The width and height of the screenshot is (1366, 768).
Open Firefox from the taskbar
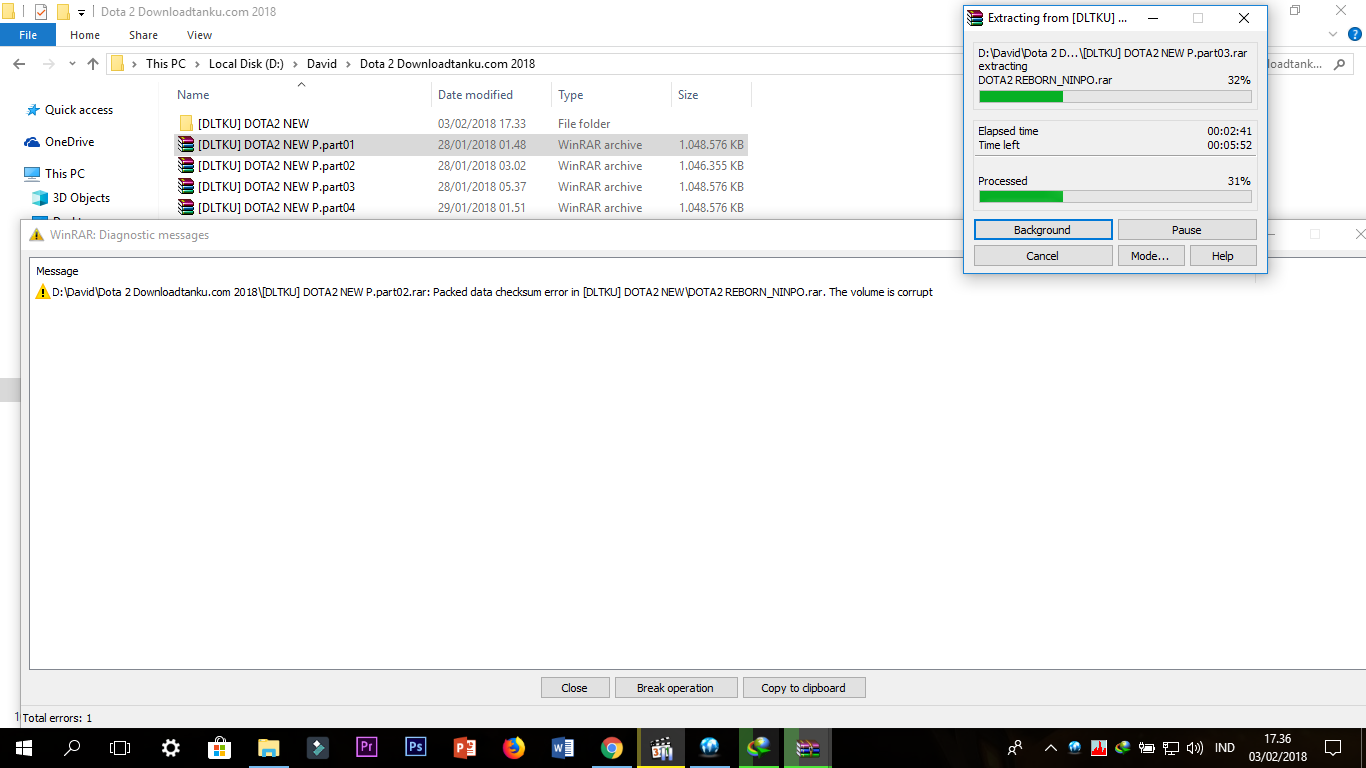(514, 748)
